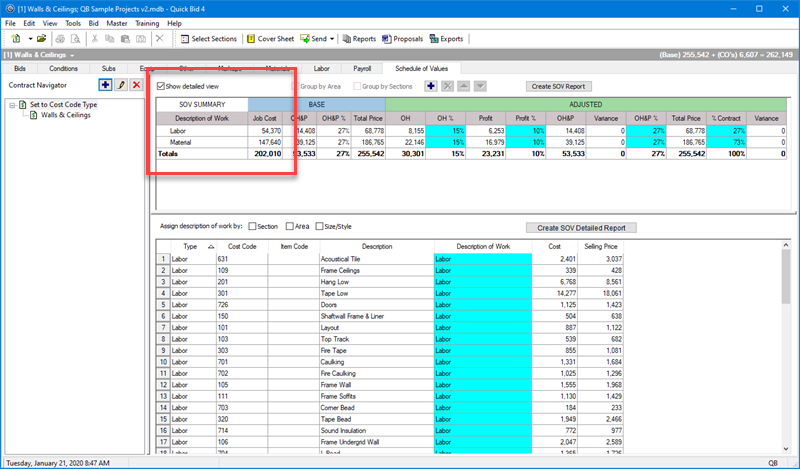Open the Cover Sheet
Image resolution: width=800 pixels, height=470 pixels.
(270, 39)
